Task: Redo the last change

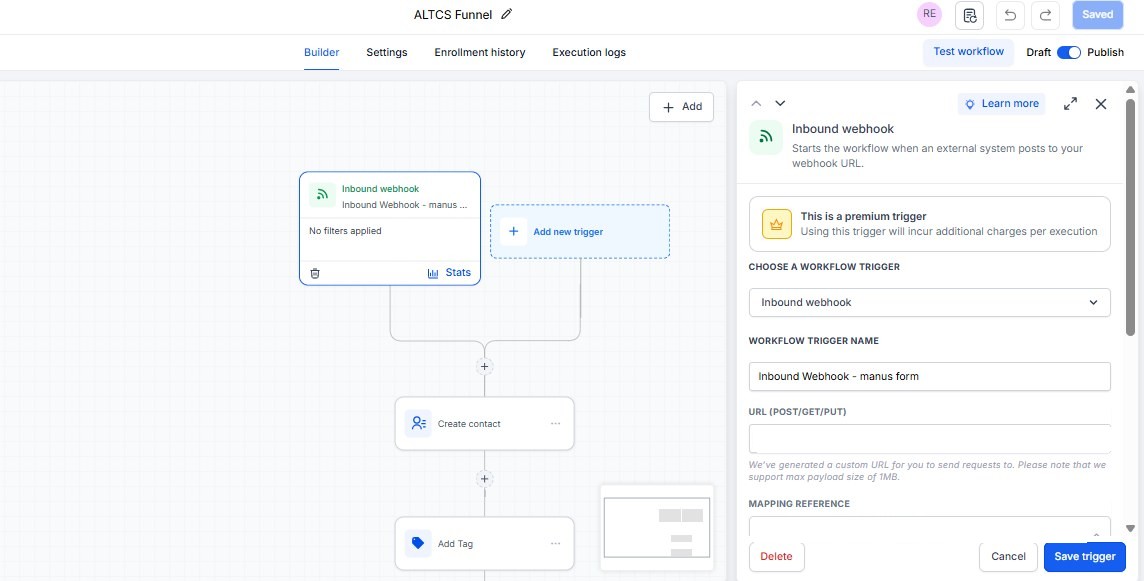Action: [x=1046, y=15]
